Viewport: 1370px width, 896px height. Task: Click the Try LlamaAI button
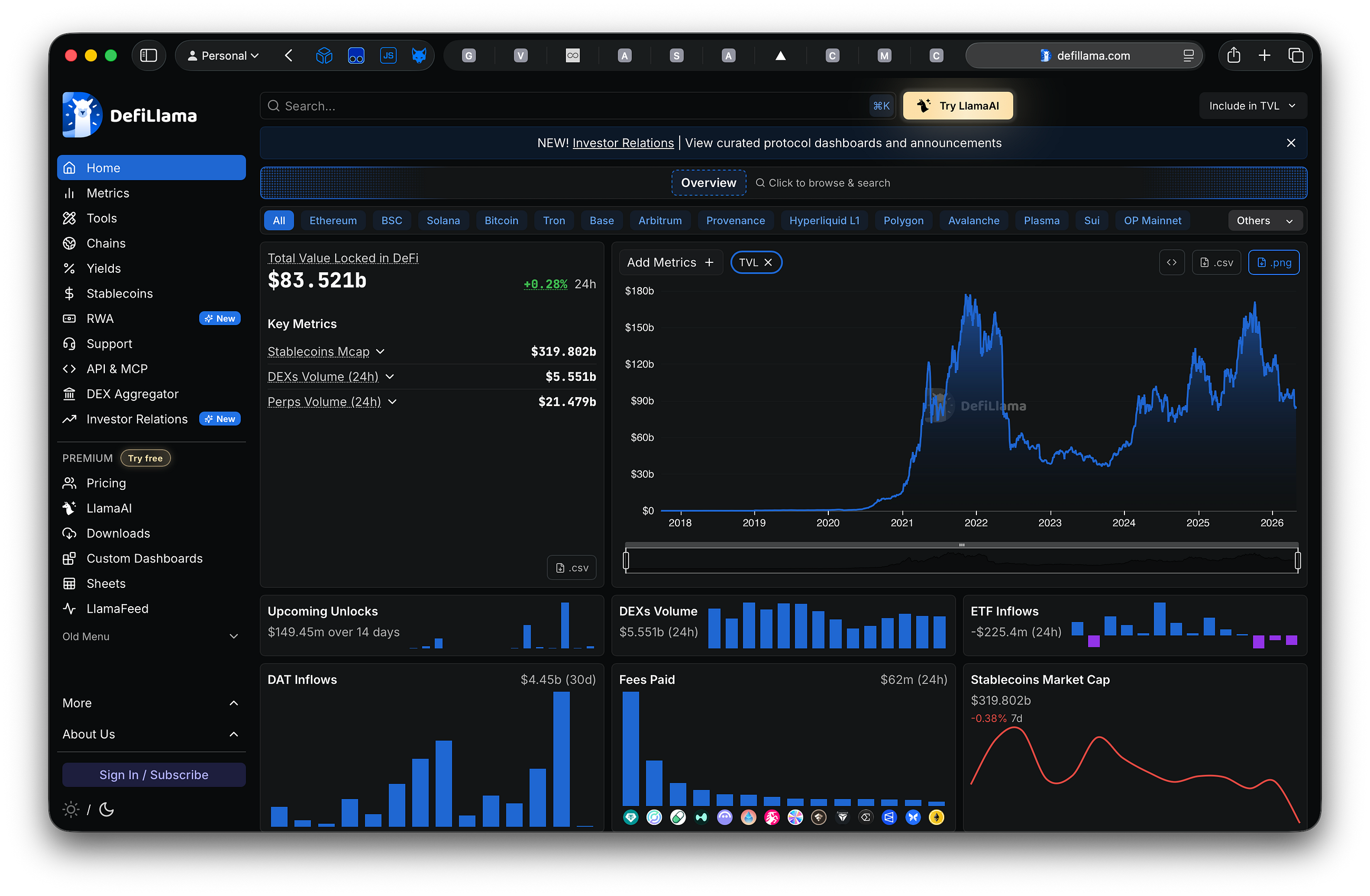958,106
